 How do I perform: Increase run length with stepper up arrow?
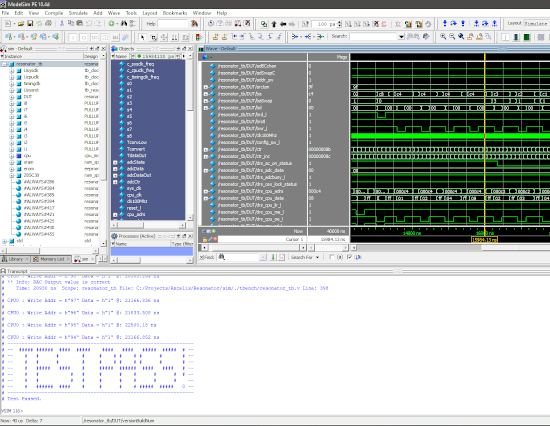pos(340,22)
